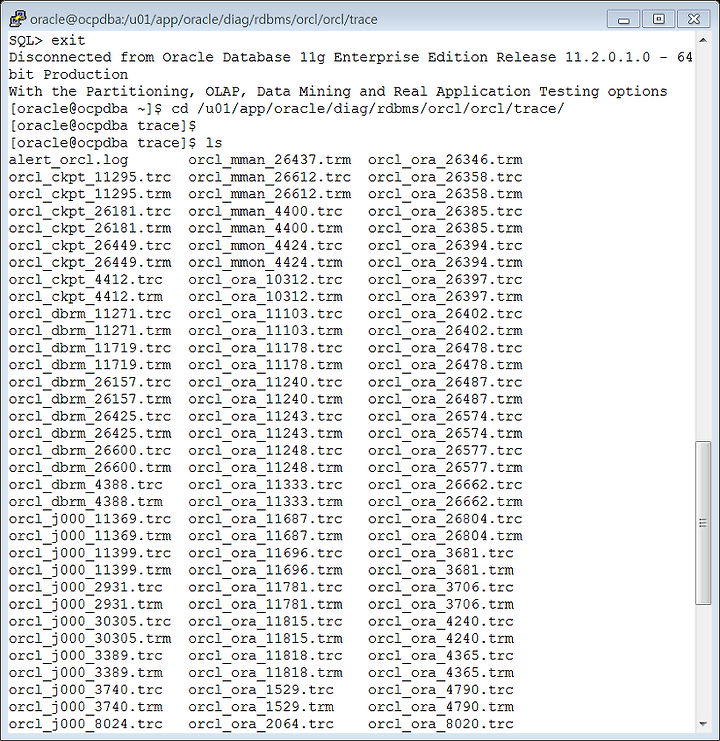Viewport: 720px width, 741px height.
Task: Click on orcl_j000_11369.trc file name
Action: [x=90, y=519]
